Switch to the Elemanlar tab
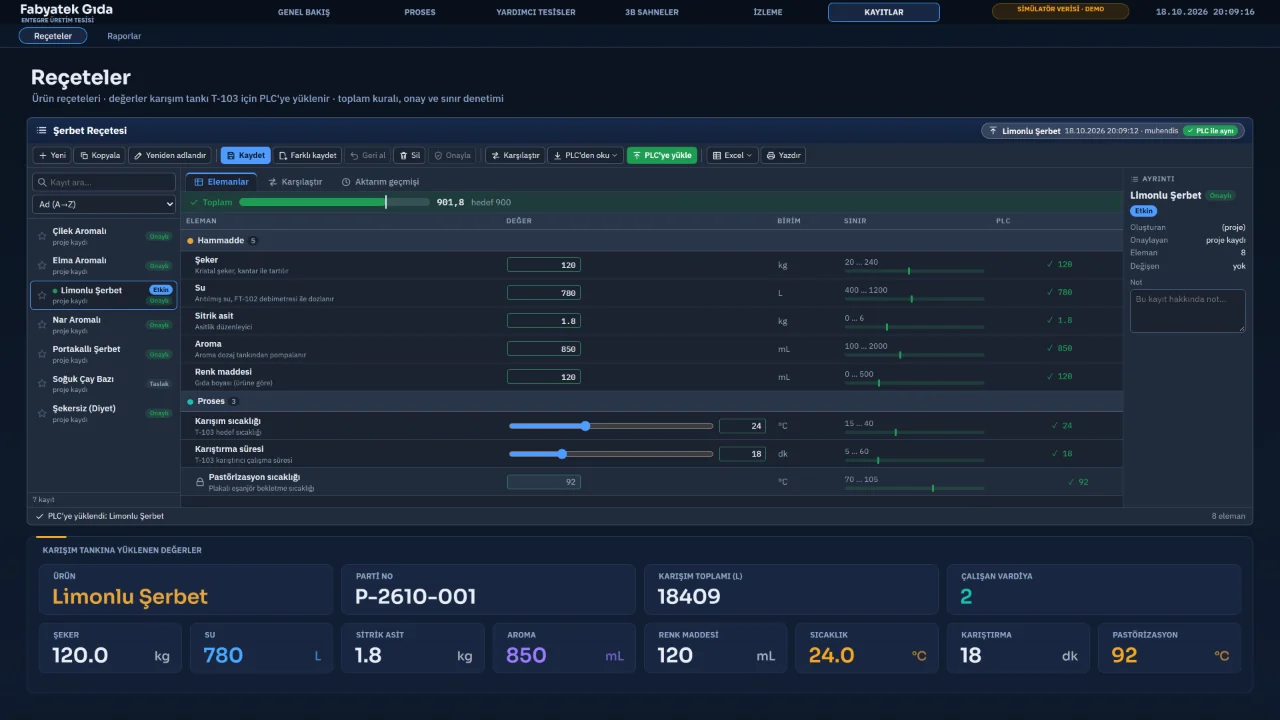Screen dimensions: 1280x720 [x=221, y=182]
